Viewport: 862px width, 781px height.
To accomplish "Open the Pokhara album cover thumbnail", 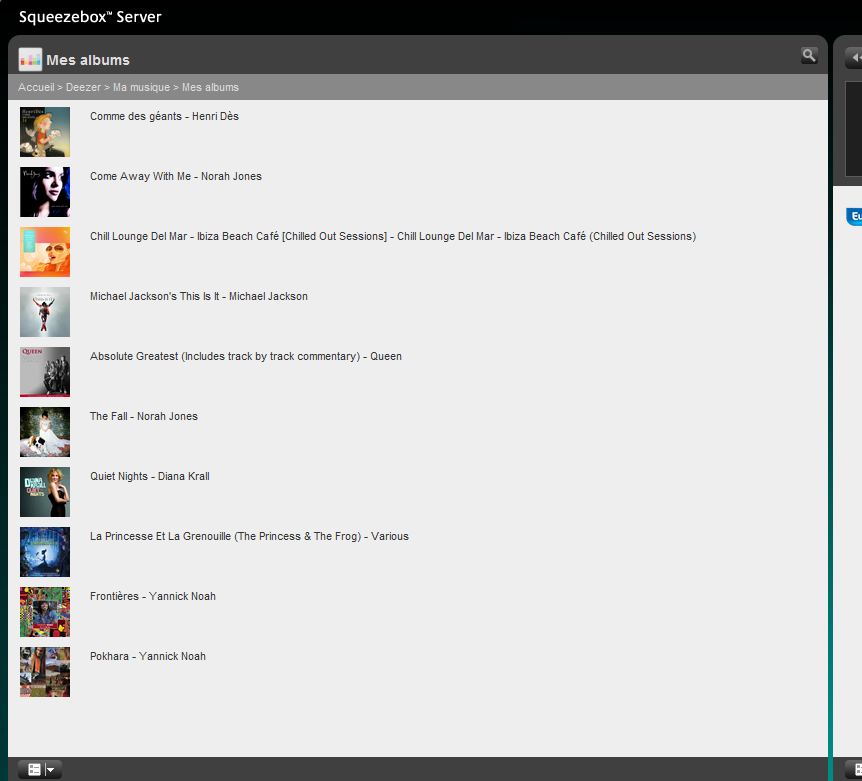I will click(x=45, y=672).
